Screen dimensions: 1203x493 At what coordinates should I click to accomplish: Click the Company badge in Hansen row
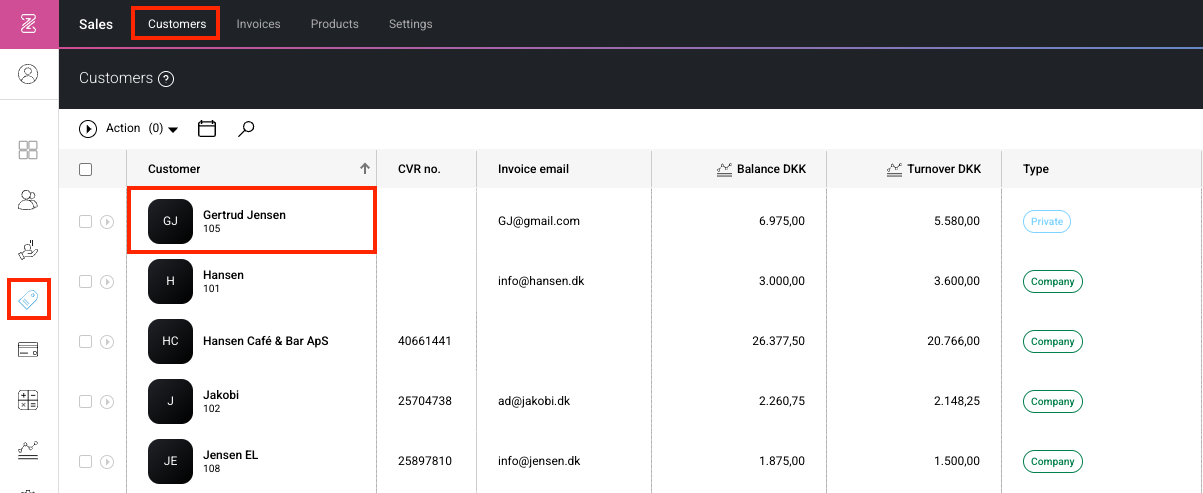point(1053,282)
